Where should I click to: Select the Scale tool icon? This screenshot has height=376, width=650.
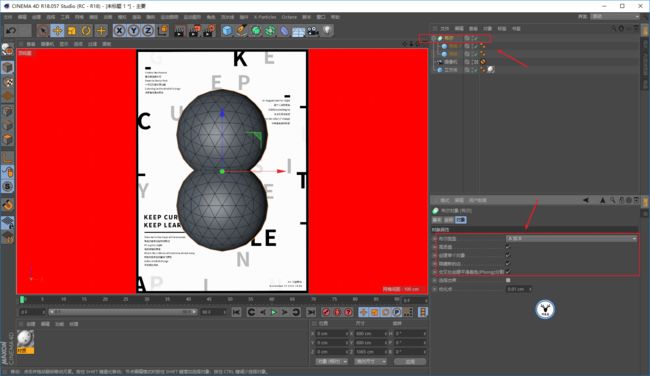click(x=72, y=31)
